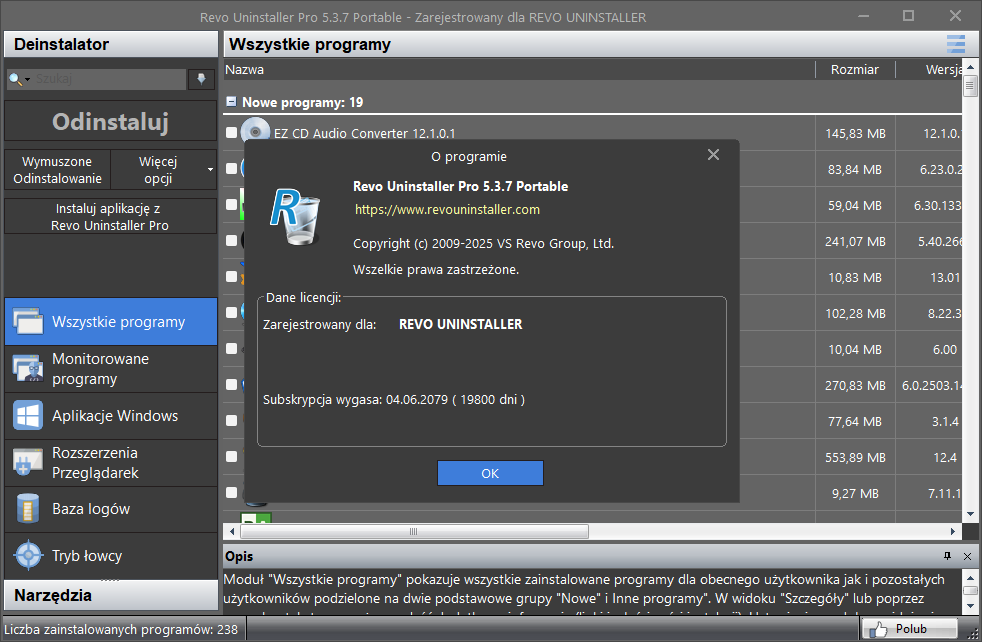982x642 pixels.
Task: Minimize the Revo Uninstaller window
Action: coord(864,16)
